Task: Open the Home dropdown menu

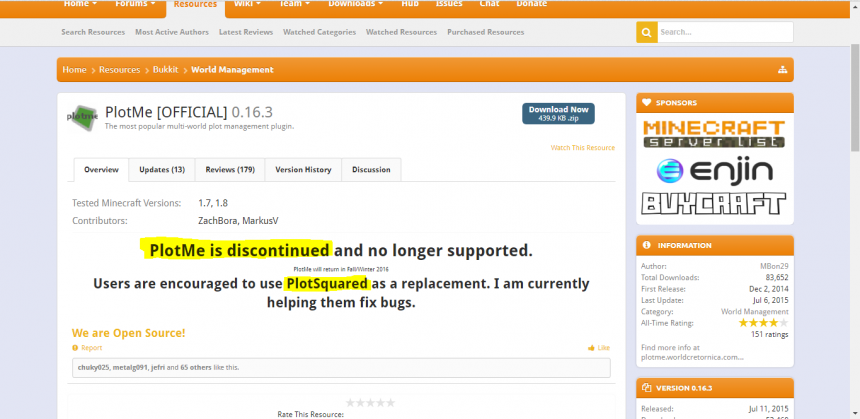Action: tap(80, 4)
